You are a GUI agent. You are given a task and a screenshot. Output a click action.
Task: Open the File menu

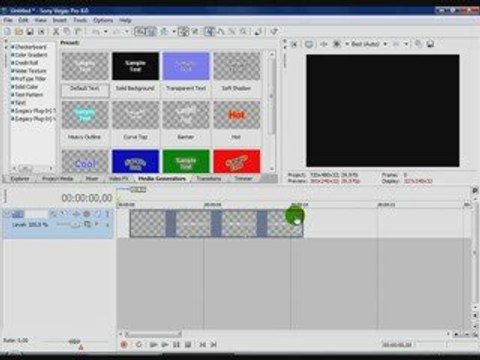[x=8, y=20]
